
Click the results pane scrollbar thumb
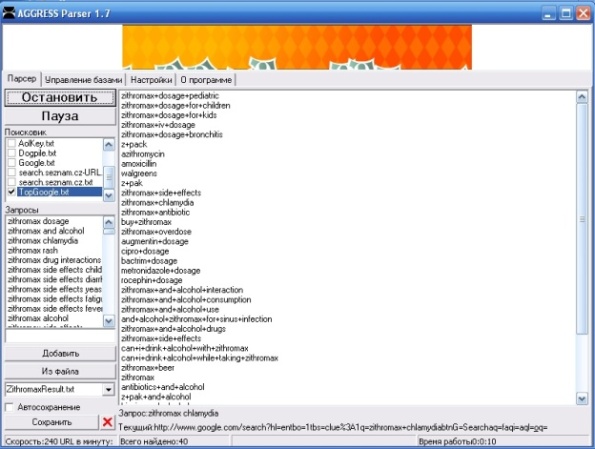(582, 219)
